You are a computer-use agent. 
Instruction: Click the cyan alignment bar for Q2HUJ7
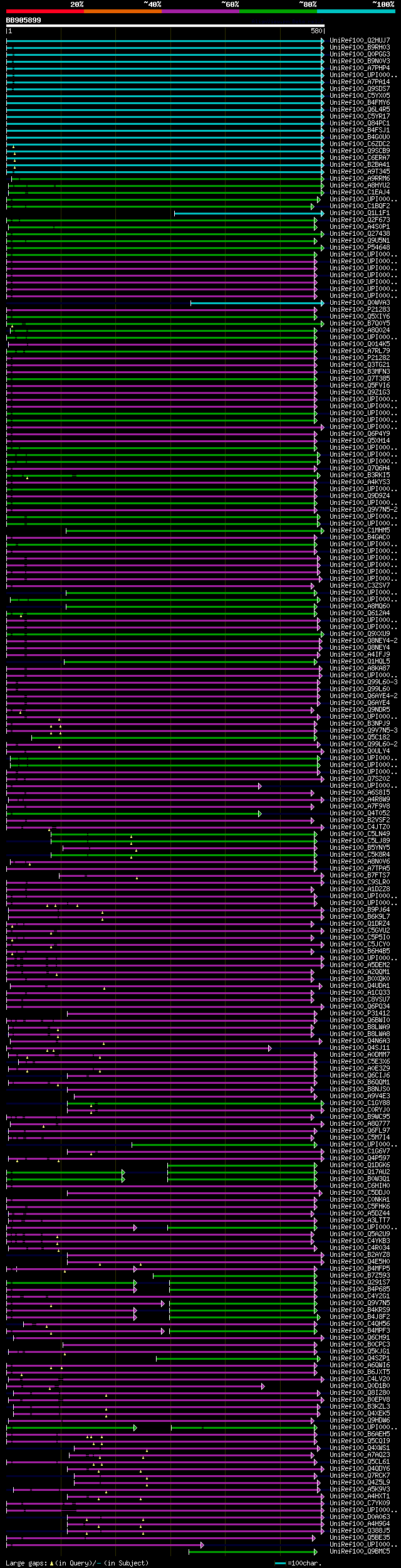[165, 41]
